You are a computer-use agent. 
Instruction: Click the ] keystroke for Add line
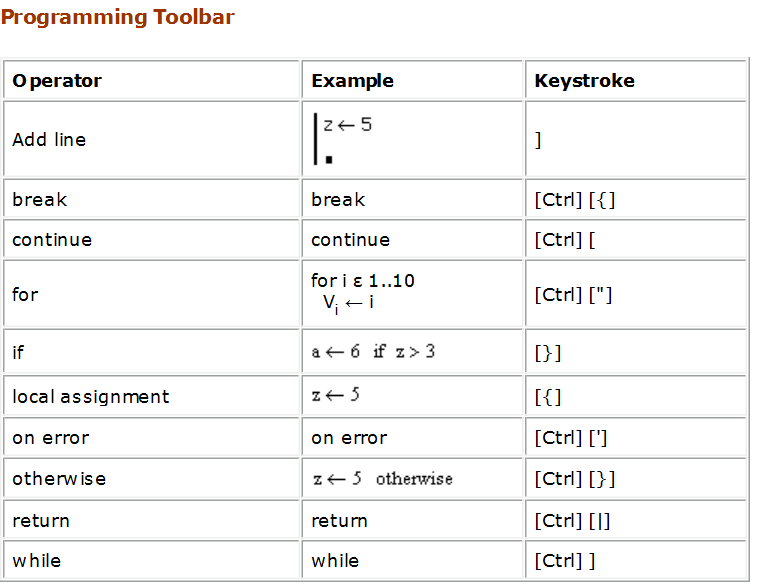coord(538,140)
